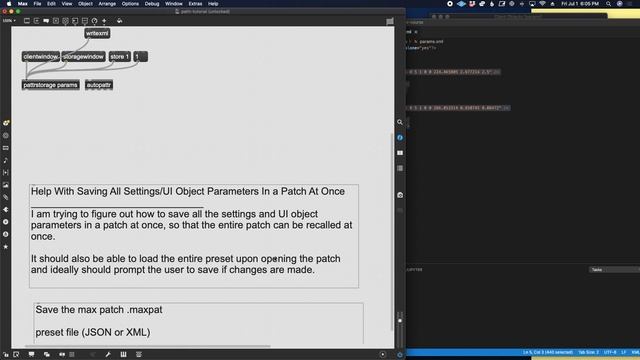The height and width of the screenshot is (360, 640).
Task: Select the pattrstorage params object
Action: tap(51, 85)
